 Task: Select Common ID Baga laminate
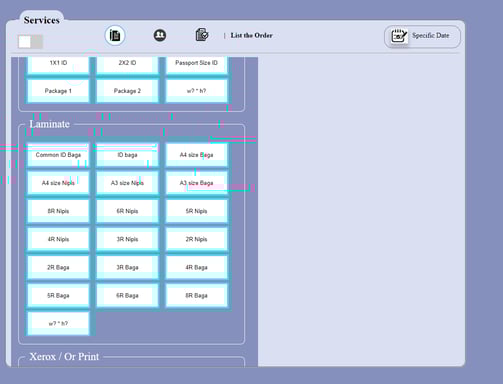tap(58, 155)
